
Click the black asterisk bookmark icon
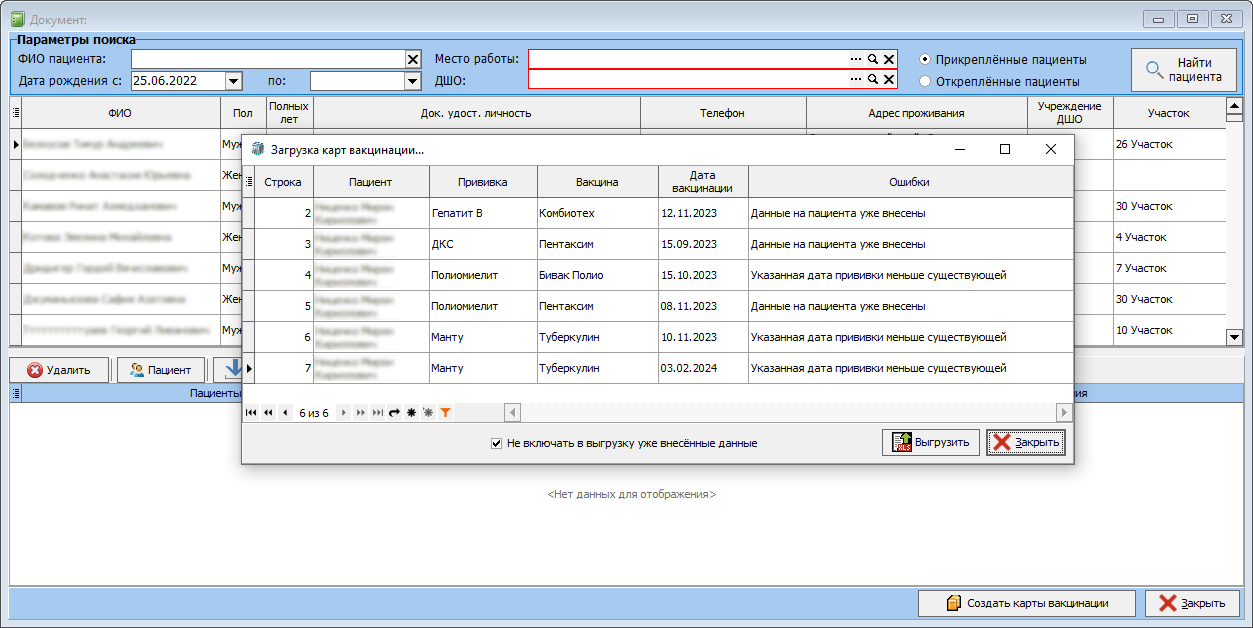pyautogui.click(x=411, y=412)
